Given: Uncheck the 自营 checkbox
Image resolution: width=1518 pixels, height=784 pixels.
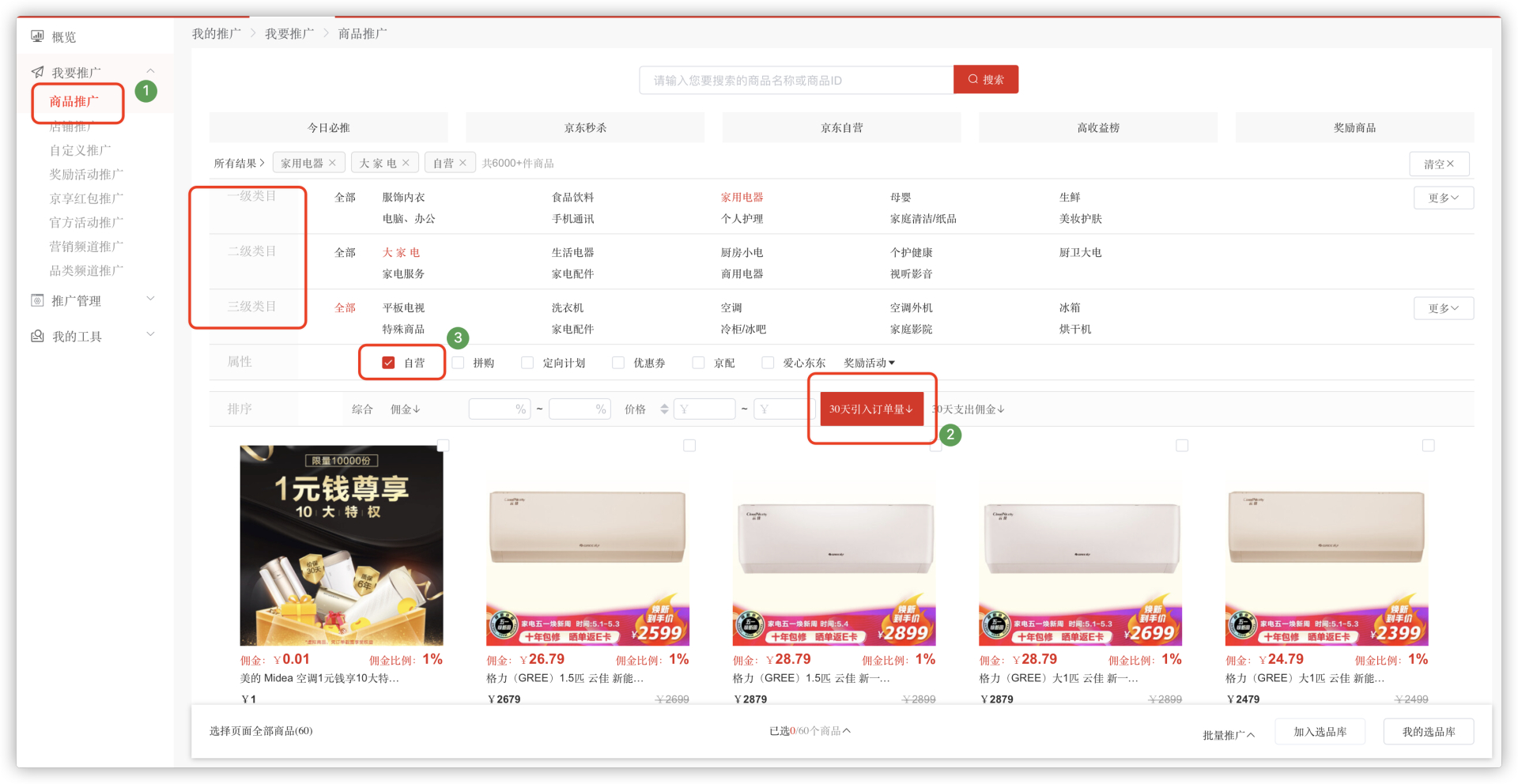Looking at the screenshot, I should click(x=388, y=363).
